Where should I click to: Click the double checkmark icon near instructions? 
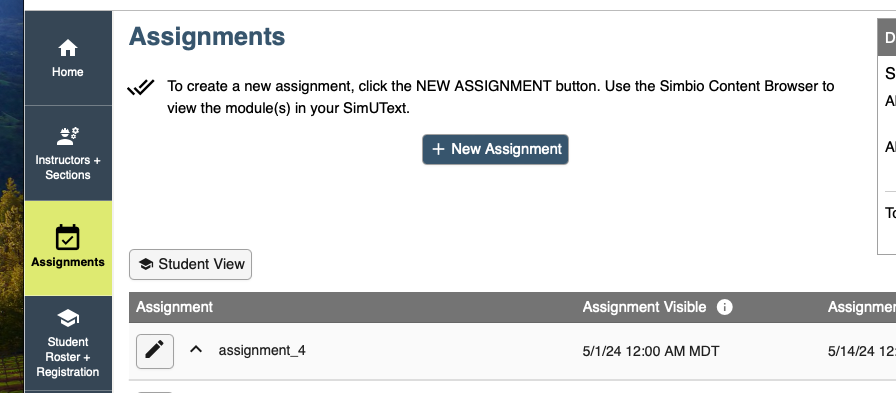(x=141, y=87)
